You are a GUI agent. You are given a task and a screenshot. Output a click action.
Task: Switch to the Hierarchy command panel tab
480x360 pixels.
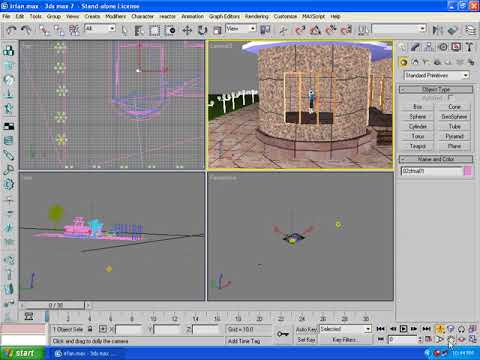click(x=429, y=47)
